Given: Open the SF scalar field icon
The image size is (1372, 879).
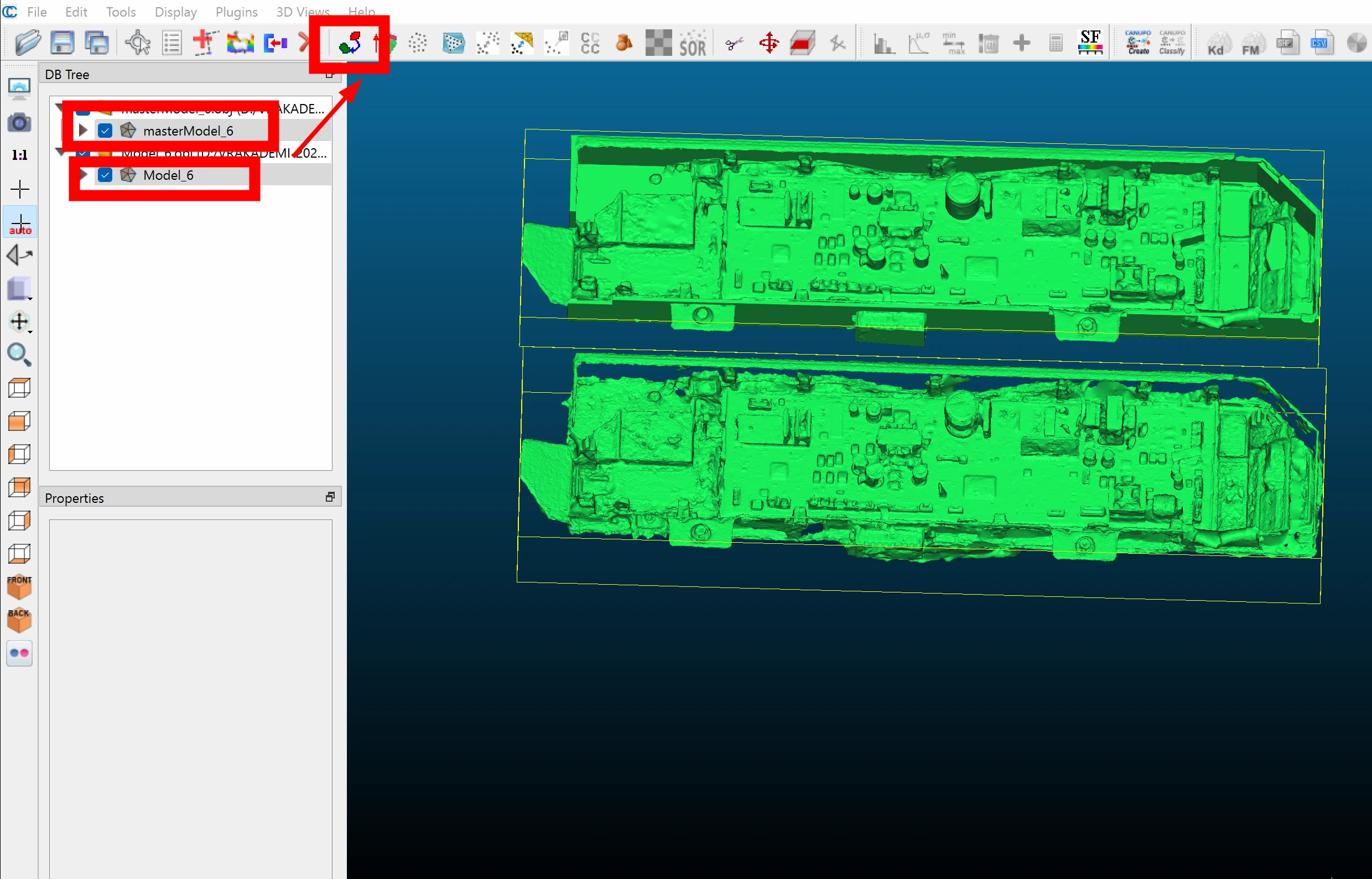Looking at the screenshot, I should [x=1090, y=43].
